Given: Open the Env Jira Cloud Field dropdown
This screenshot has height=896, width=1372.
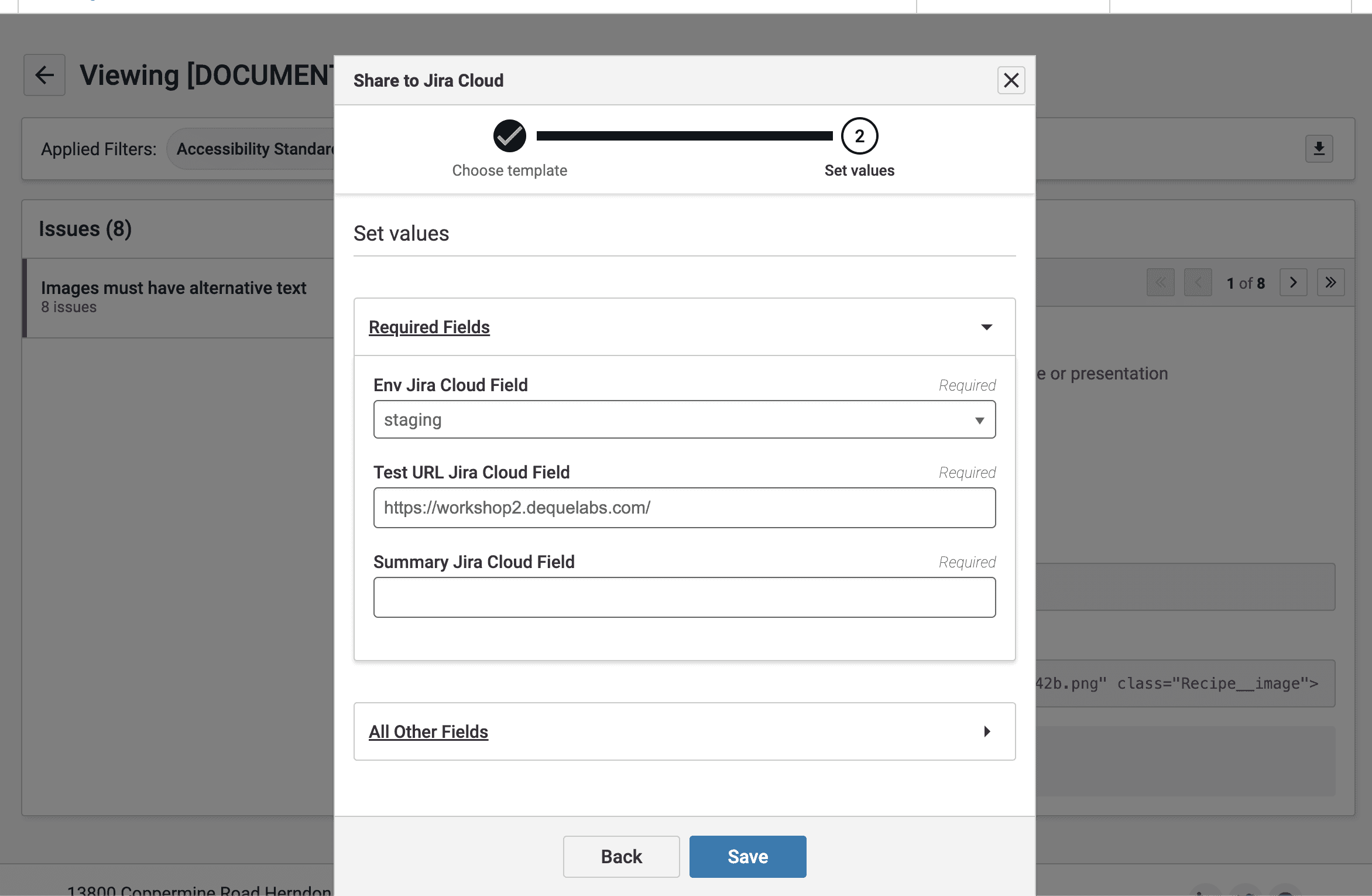Looking at the screenshot, I should 684,420.
